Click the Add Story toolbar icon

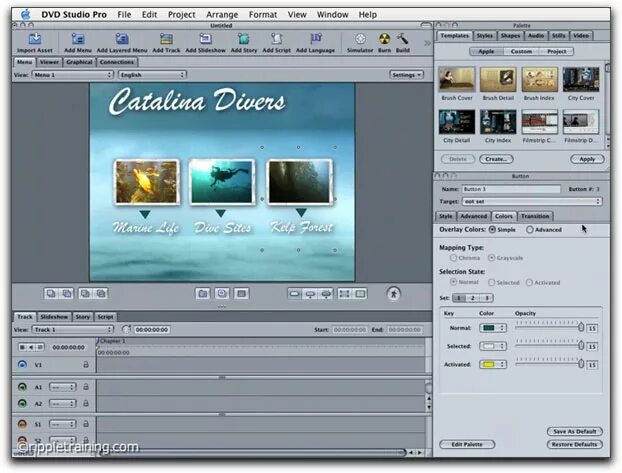[244, 39]
